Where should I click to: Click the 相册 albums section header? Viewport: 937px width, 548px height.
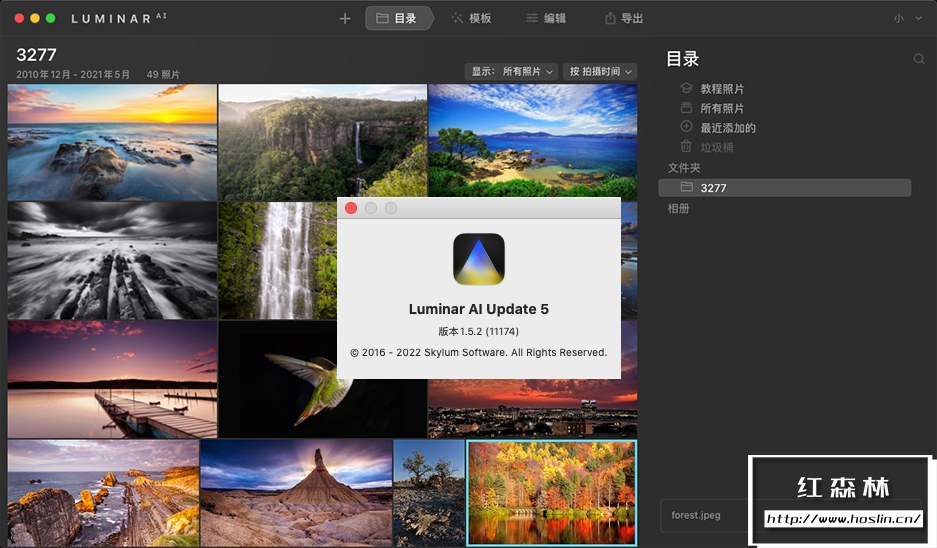click(678, 208)
